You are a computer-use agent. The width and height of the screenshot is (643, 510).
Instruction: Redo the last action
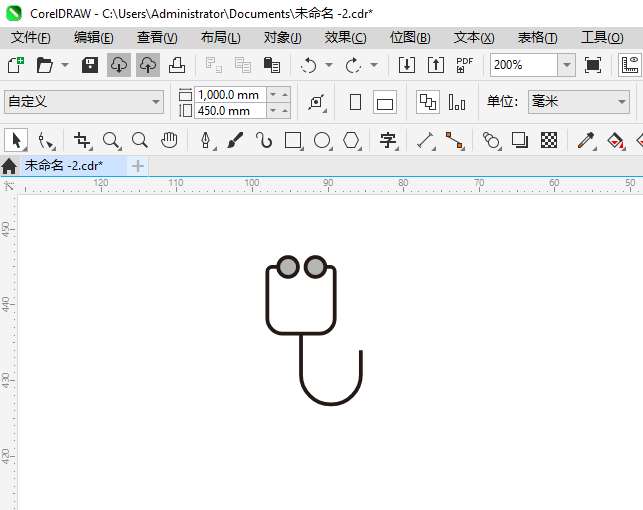tap(353, 65)
